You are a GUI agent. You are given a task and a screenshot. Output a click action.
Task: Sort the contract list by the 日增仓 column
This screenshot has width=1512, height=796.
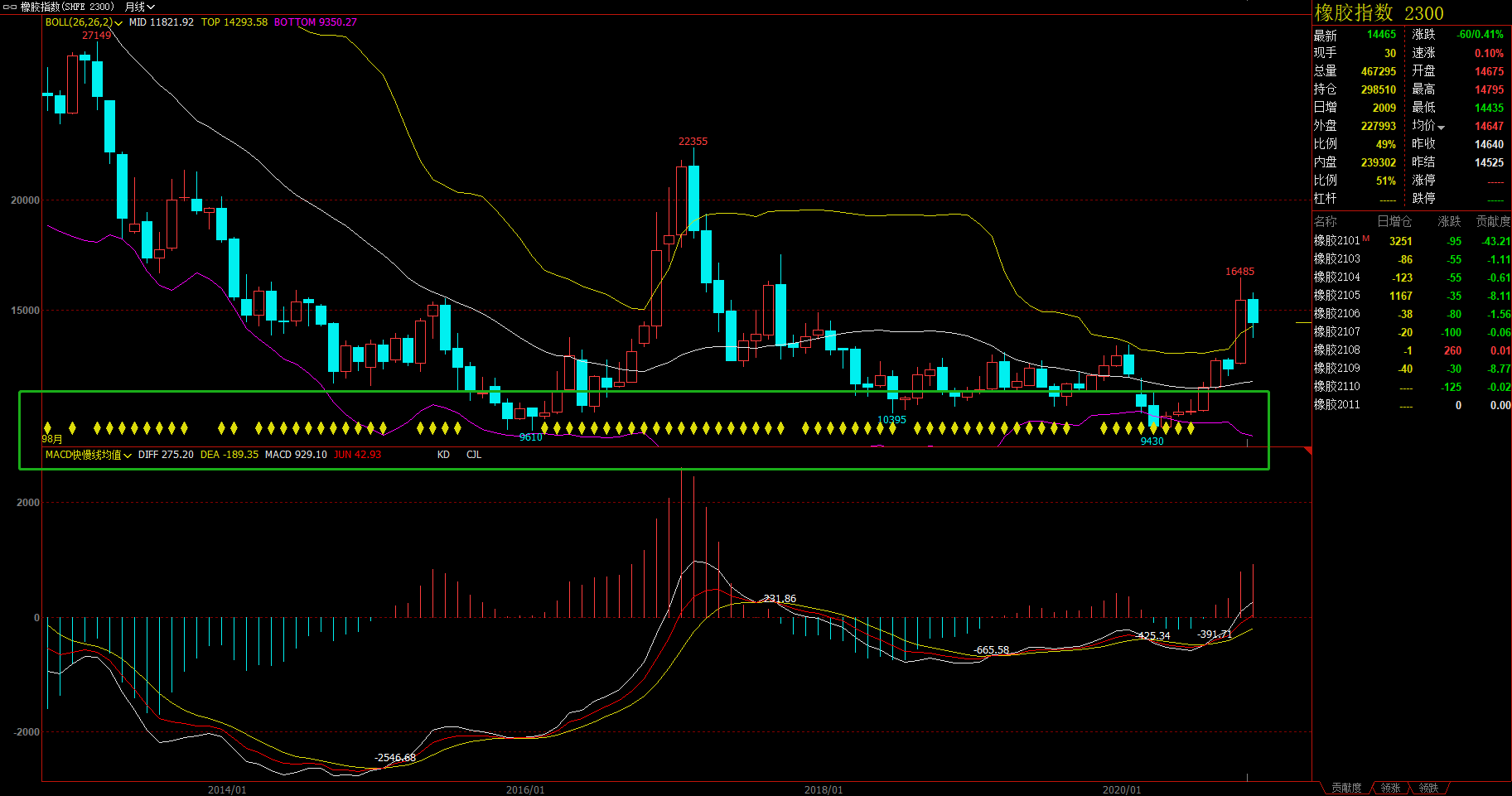point(1394,221)
